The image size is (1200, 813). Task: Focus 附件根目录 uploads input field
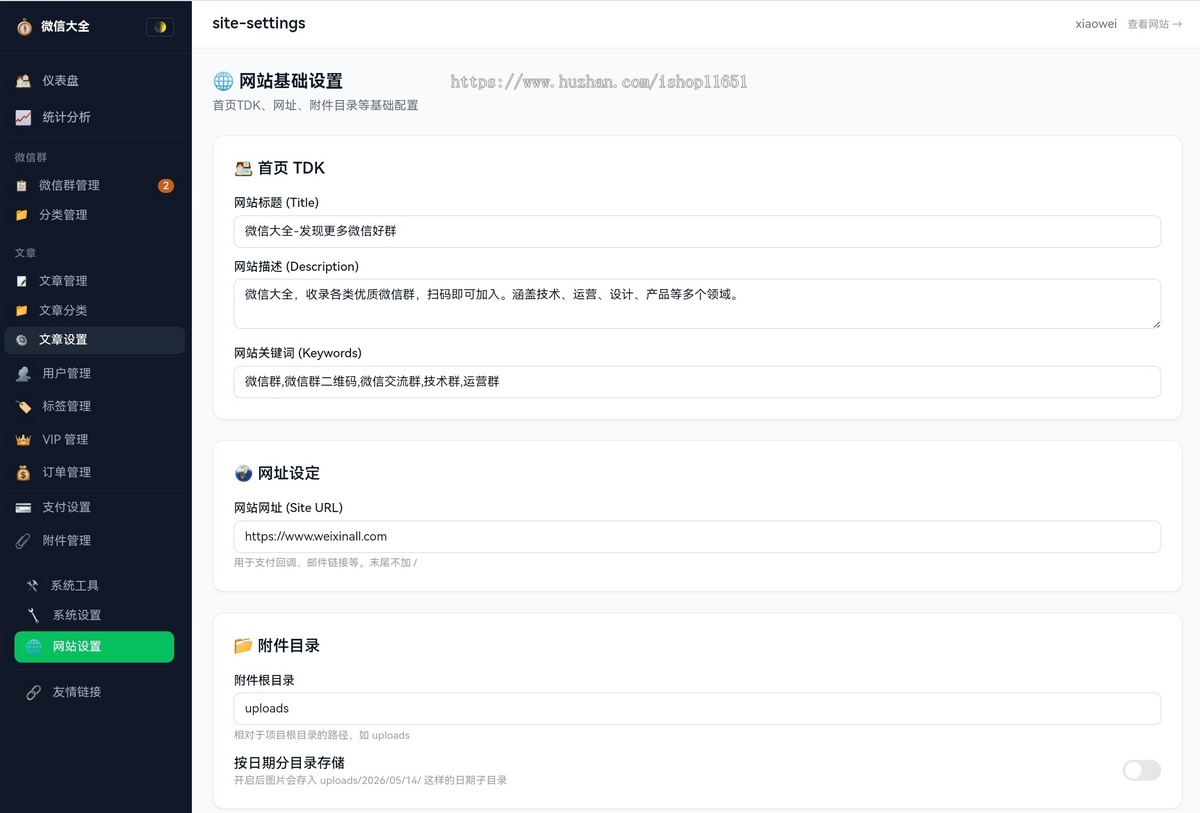pyautogui.click(x=697, y=708)
